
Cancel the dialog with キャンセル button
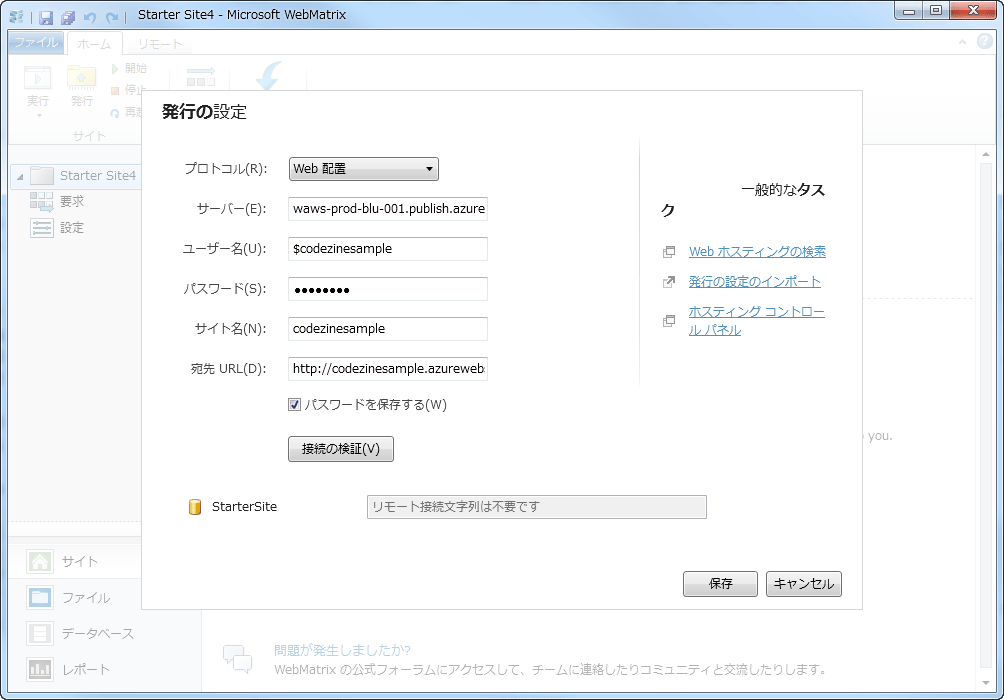tap(804, 584)
